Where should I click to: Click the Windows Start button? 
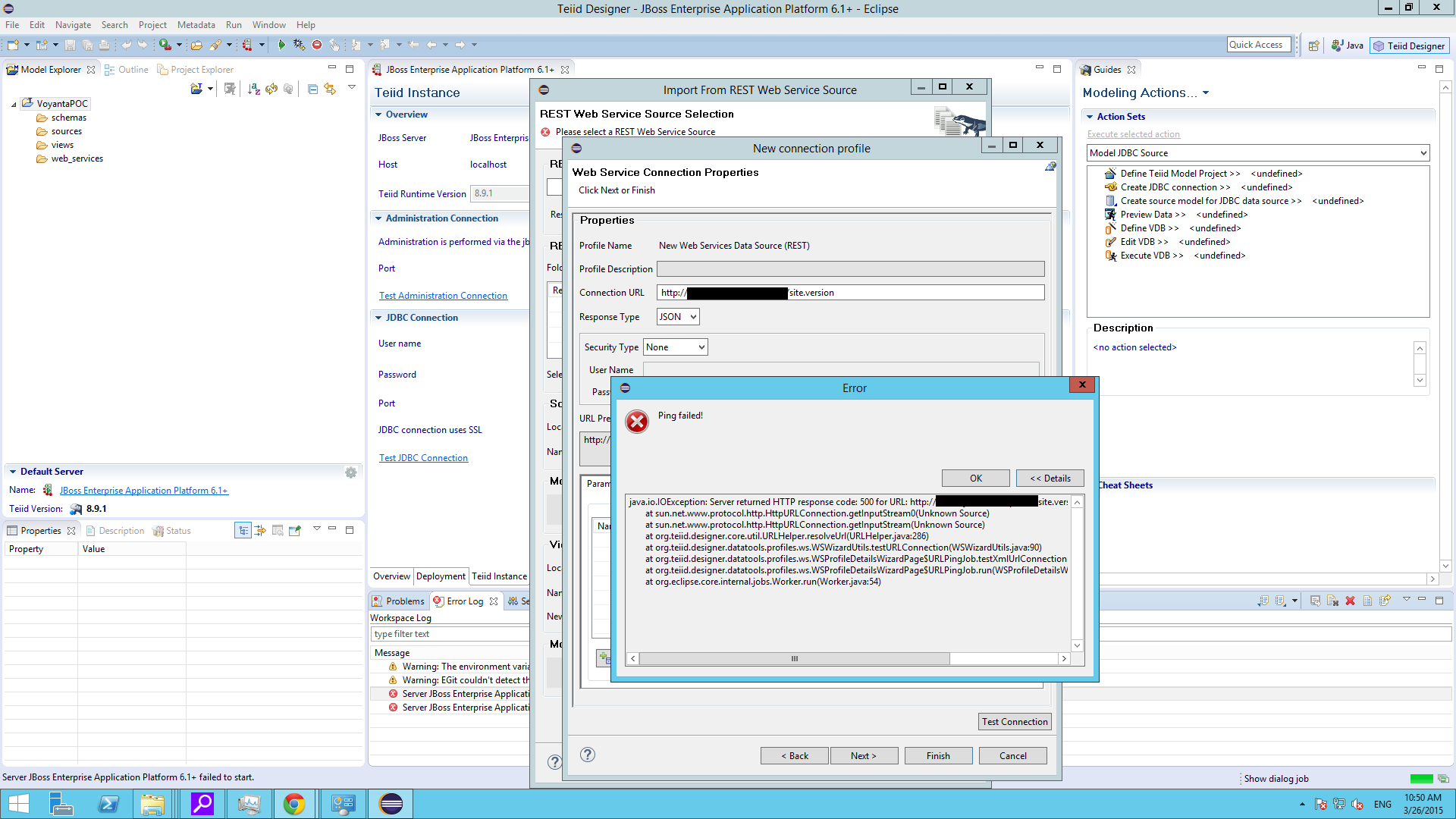click(18, 804)
